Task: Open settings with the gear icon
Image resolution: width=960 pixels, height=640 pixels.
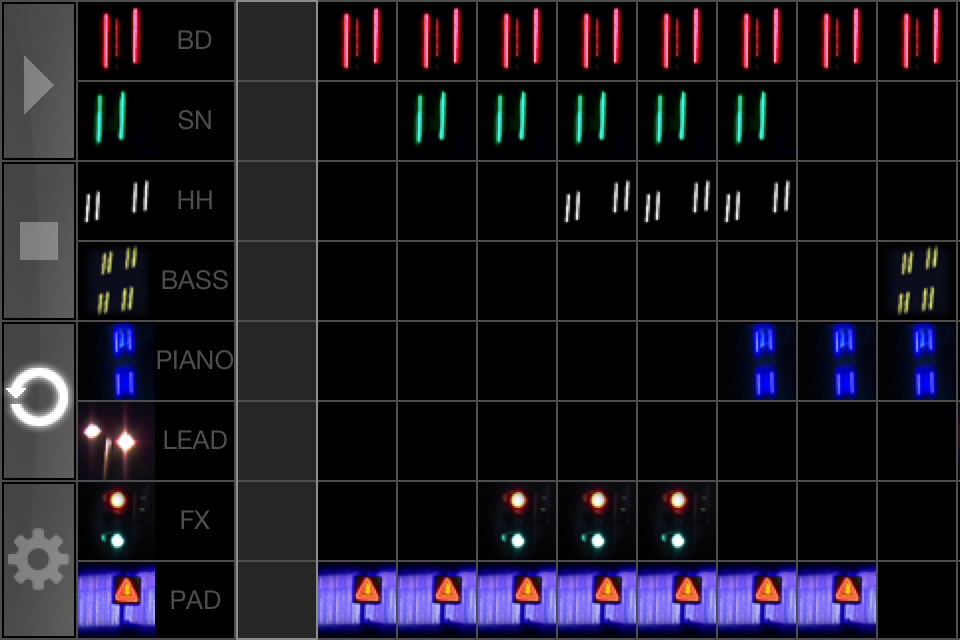Action: [39, 559]
